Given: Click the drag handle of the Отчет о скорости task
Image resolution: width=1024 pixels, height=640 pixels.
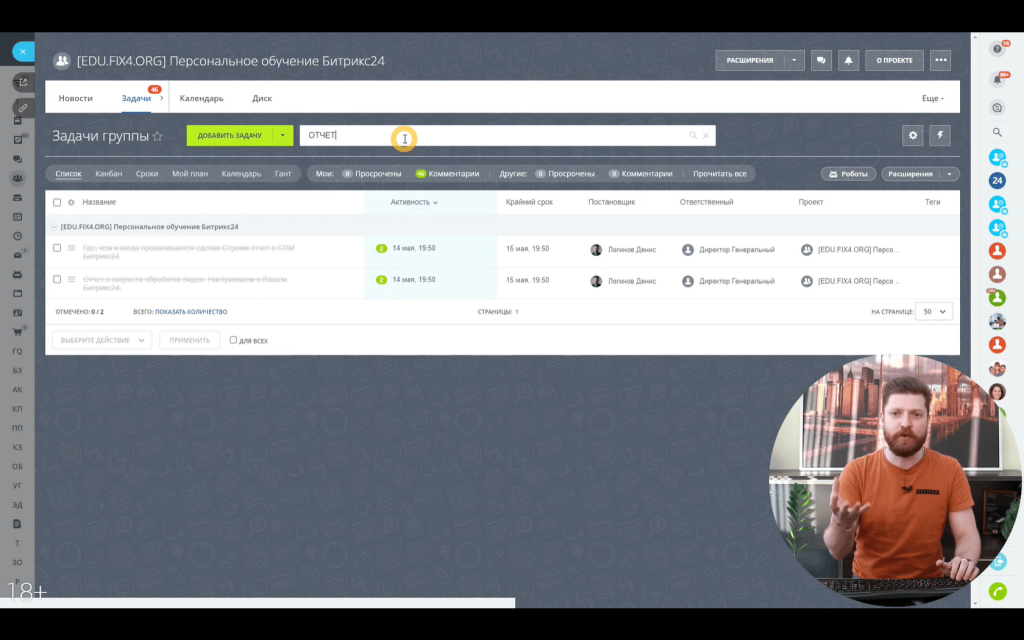Looking at the screenshot, I should pyautogui.click(x=71, y=280).
